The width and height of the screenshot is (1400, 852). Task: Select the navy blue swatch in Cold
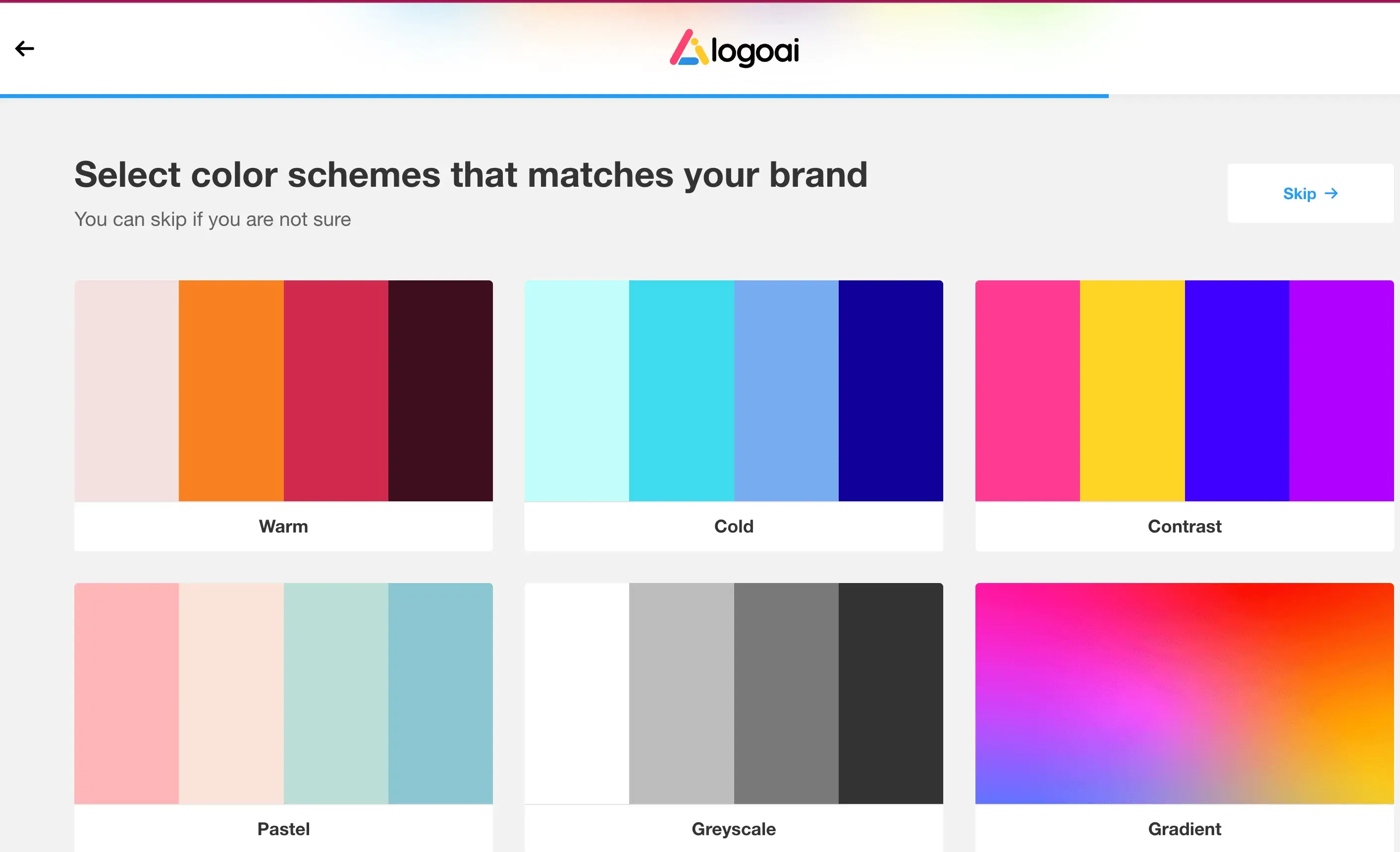coord(890,391)
